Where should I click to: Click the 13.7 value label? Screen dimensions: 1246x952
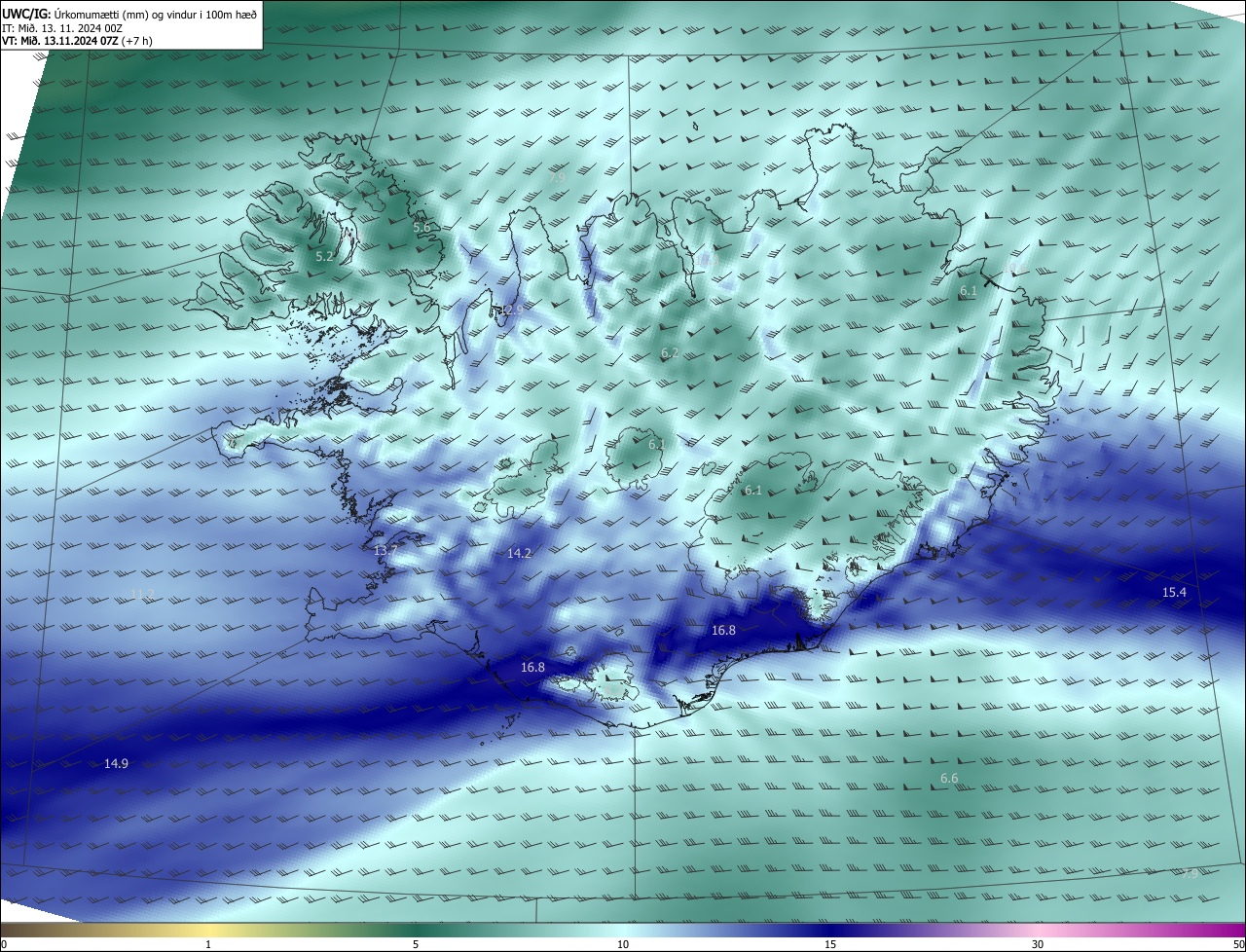tap(385, 551)
